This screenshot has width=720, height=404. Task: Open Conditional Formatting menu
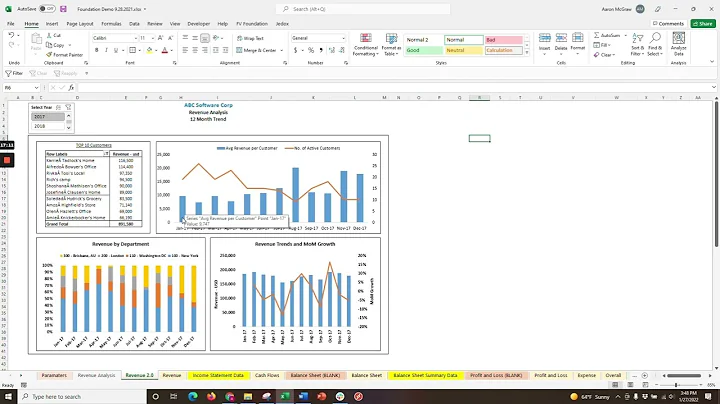(x=366, y=45)
